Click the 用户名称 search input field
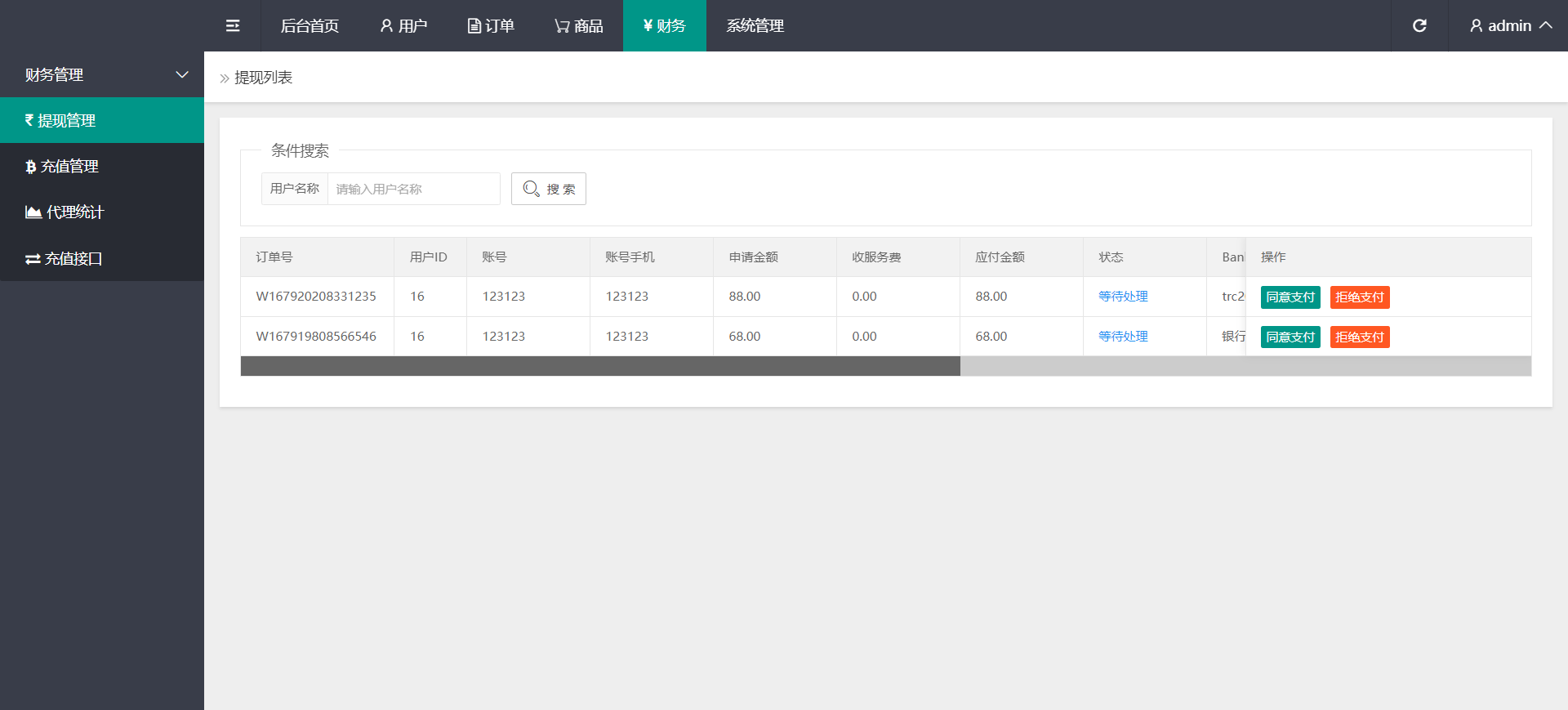 (413, 189)
